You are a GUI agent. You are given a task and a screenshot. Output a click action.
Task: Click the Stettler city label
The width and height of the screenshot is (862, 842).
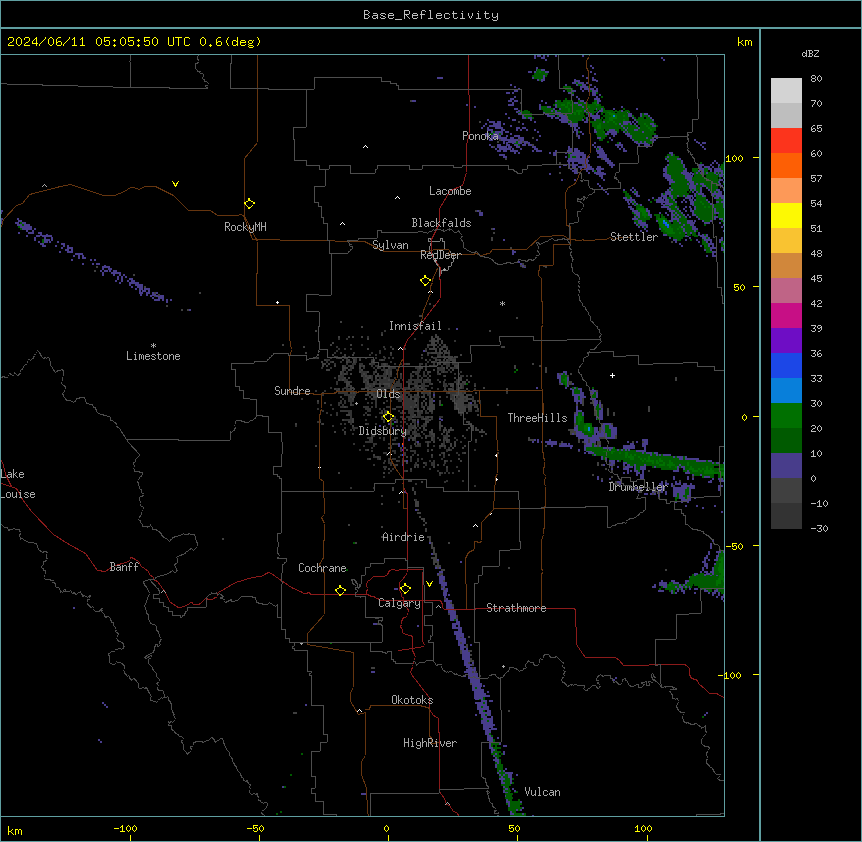[634, 237]
